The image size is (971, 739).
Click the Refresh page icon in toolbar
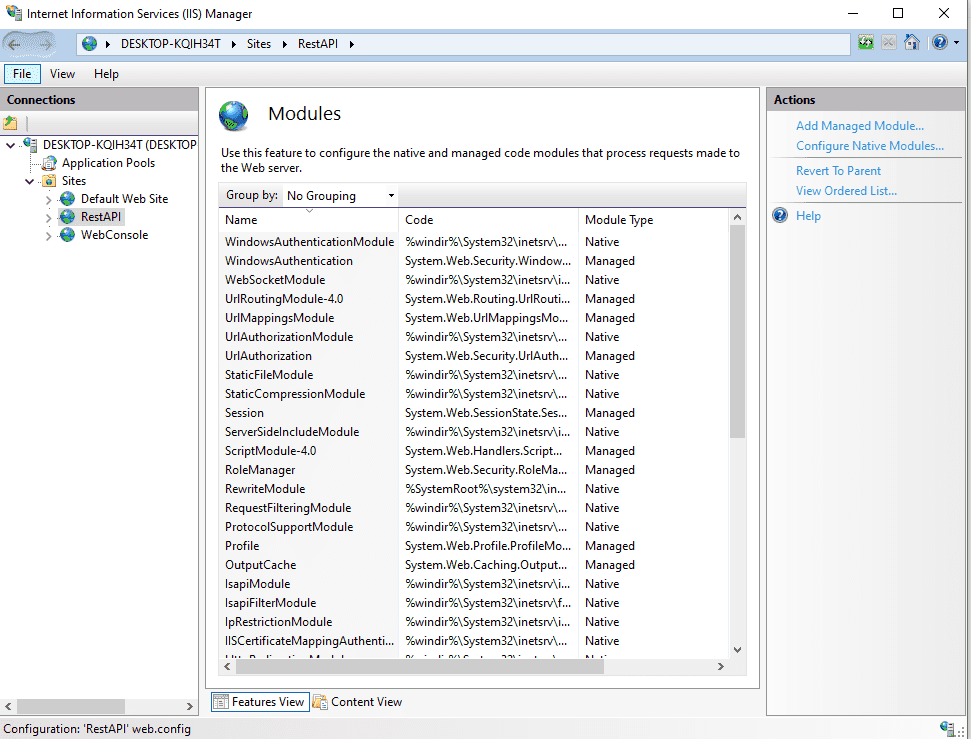click(x=866, y=42)
